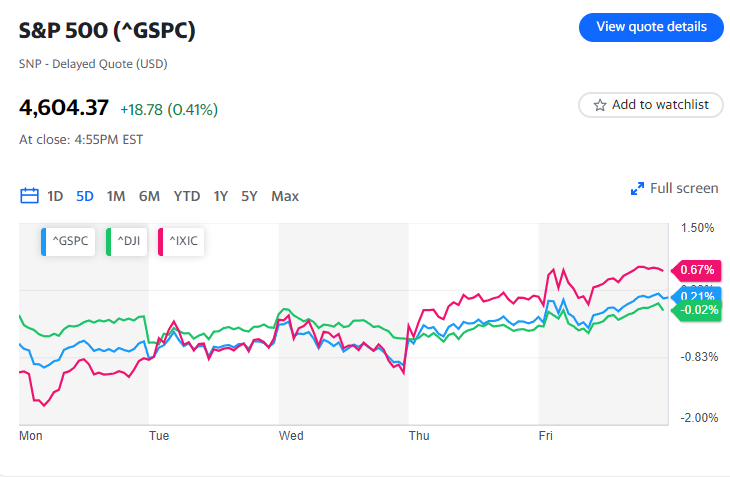Expand the chart using the Full screen icon
The height and width of the screenshot is (477, 730).
[x=637, y=188]
